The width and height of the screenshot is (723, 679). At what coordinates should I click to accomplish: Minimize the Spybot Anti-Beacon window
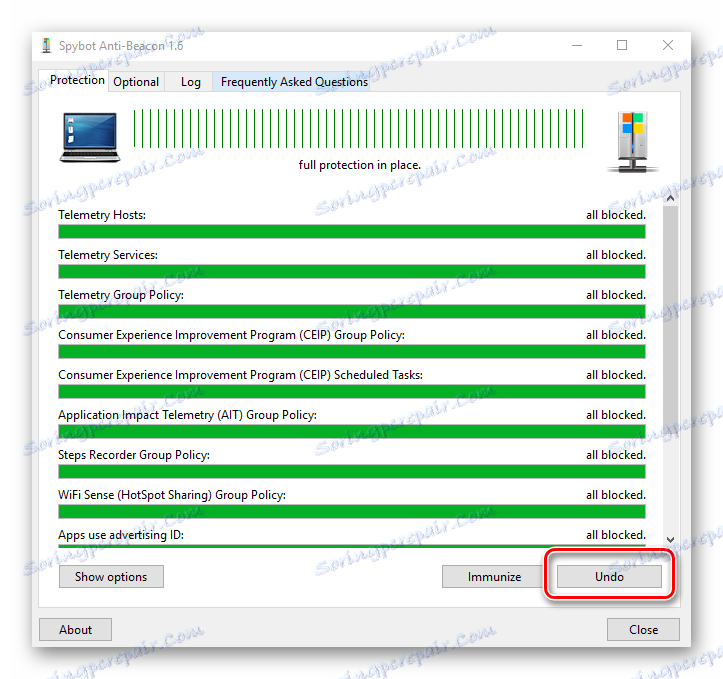[x=577, y=45]
